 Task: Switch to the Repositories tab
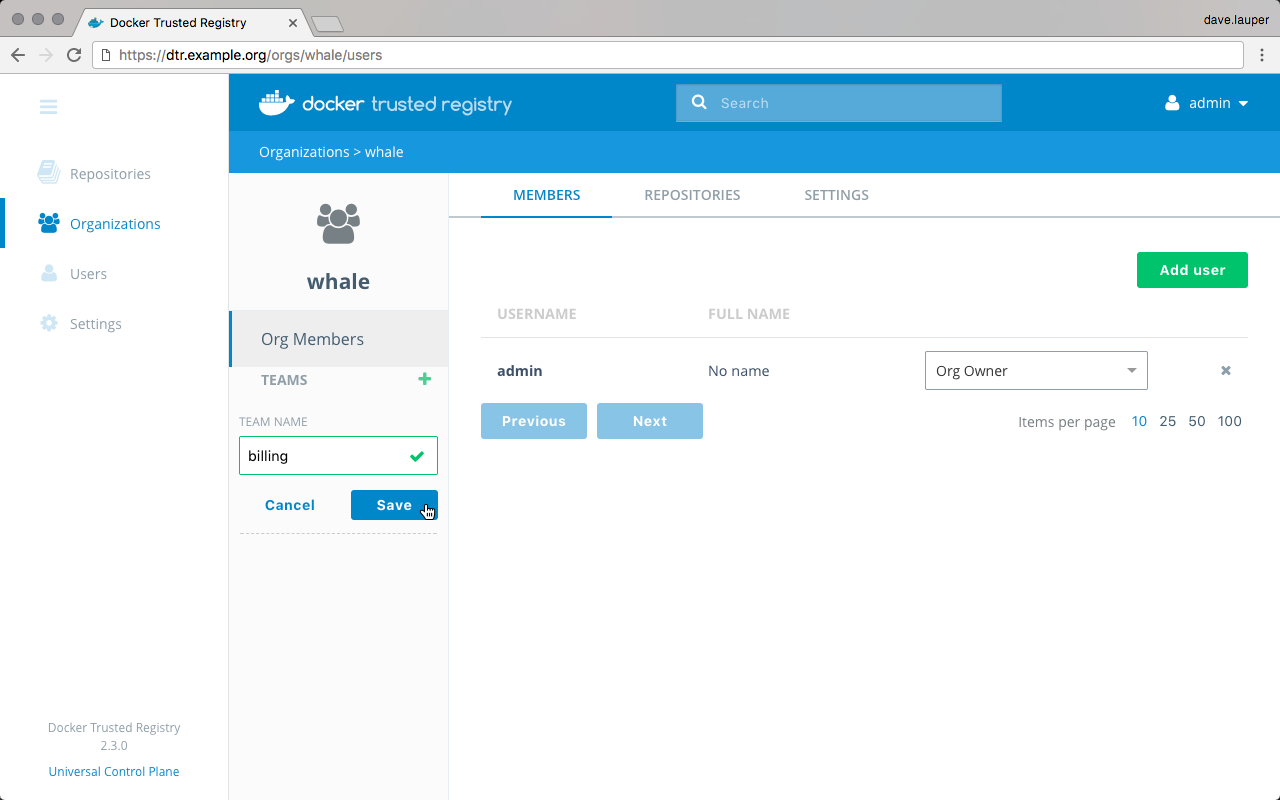[x=692, y=195]
